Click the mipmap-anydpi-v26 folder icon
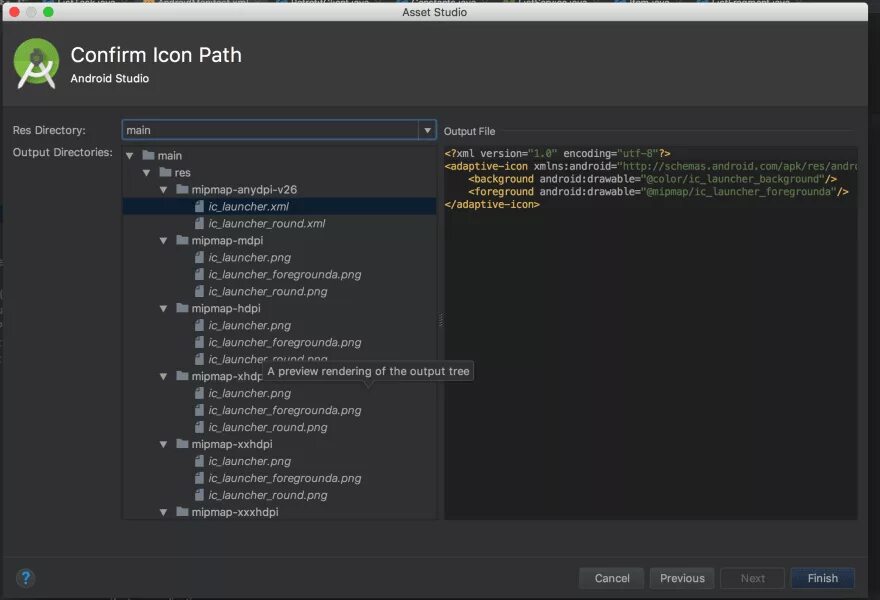Image resolution: width=880 pixels, height=600 pixels. (x=182, y=189)
